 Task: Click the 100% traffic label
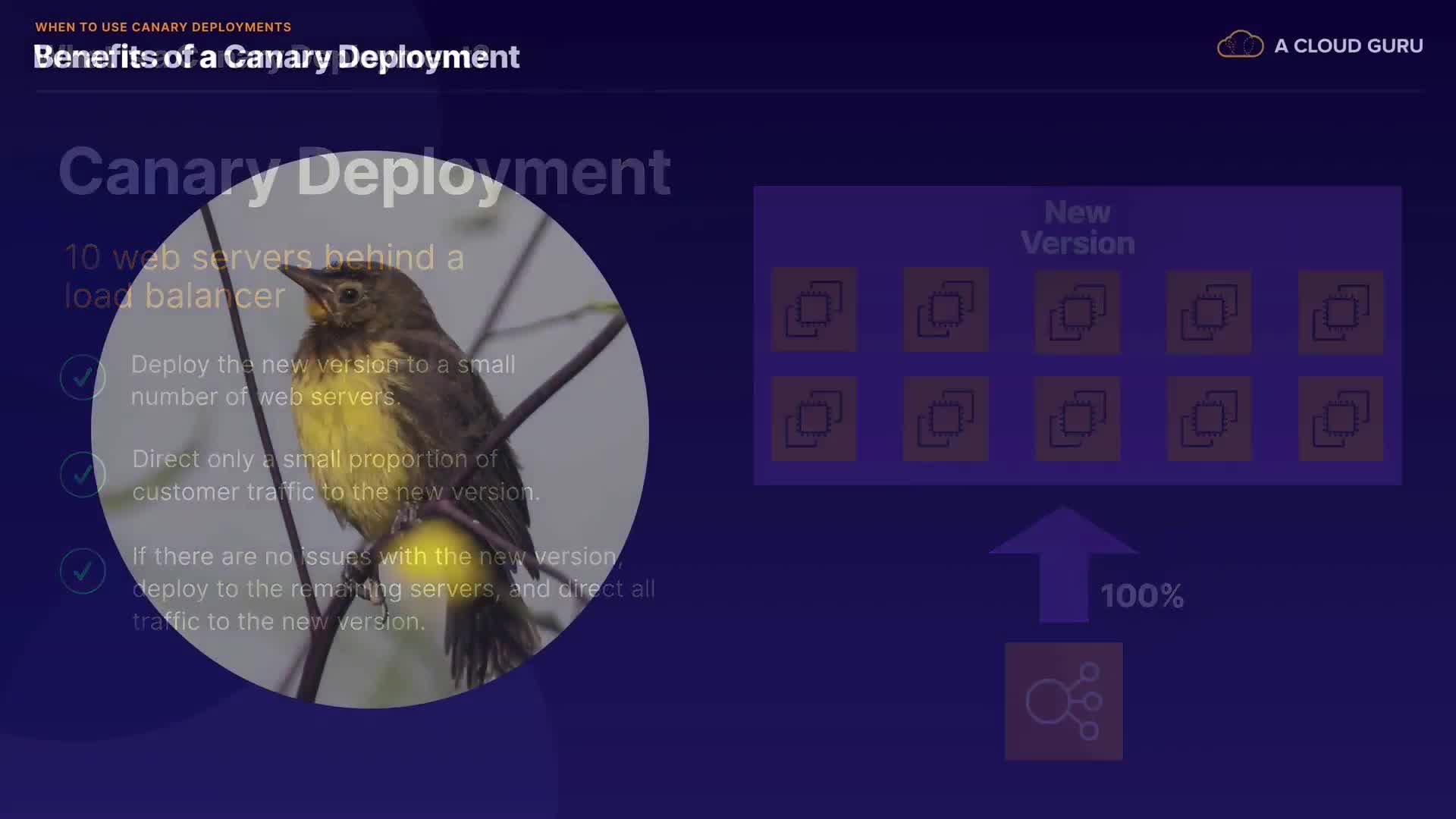[x=1141, y=596]
